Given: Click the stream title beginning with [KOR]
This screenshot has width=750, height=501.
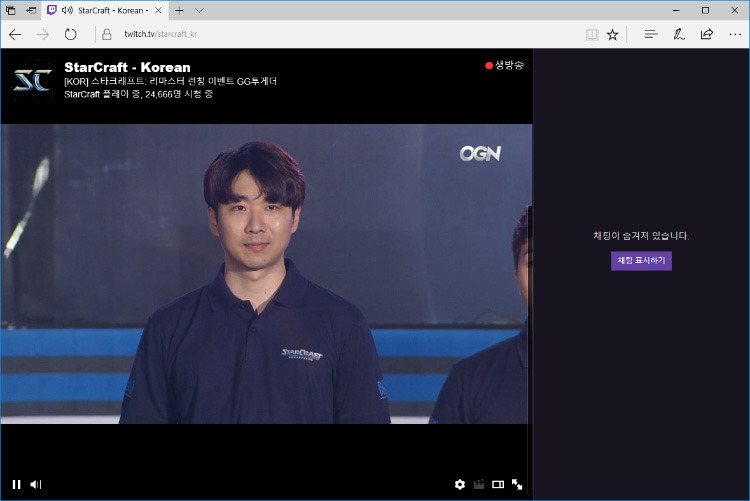Looking at the screenshot, I should tap(170, 81).
